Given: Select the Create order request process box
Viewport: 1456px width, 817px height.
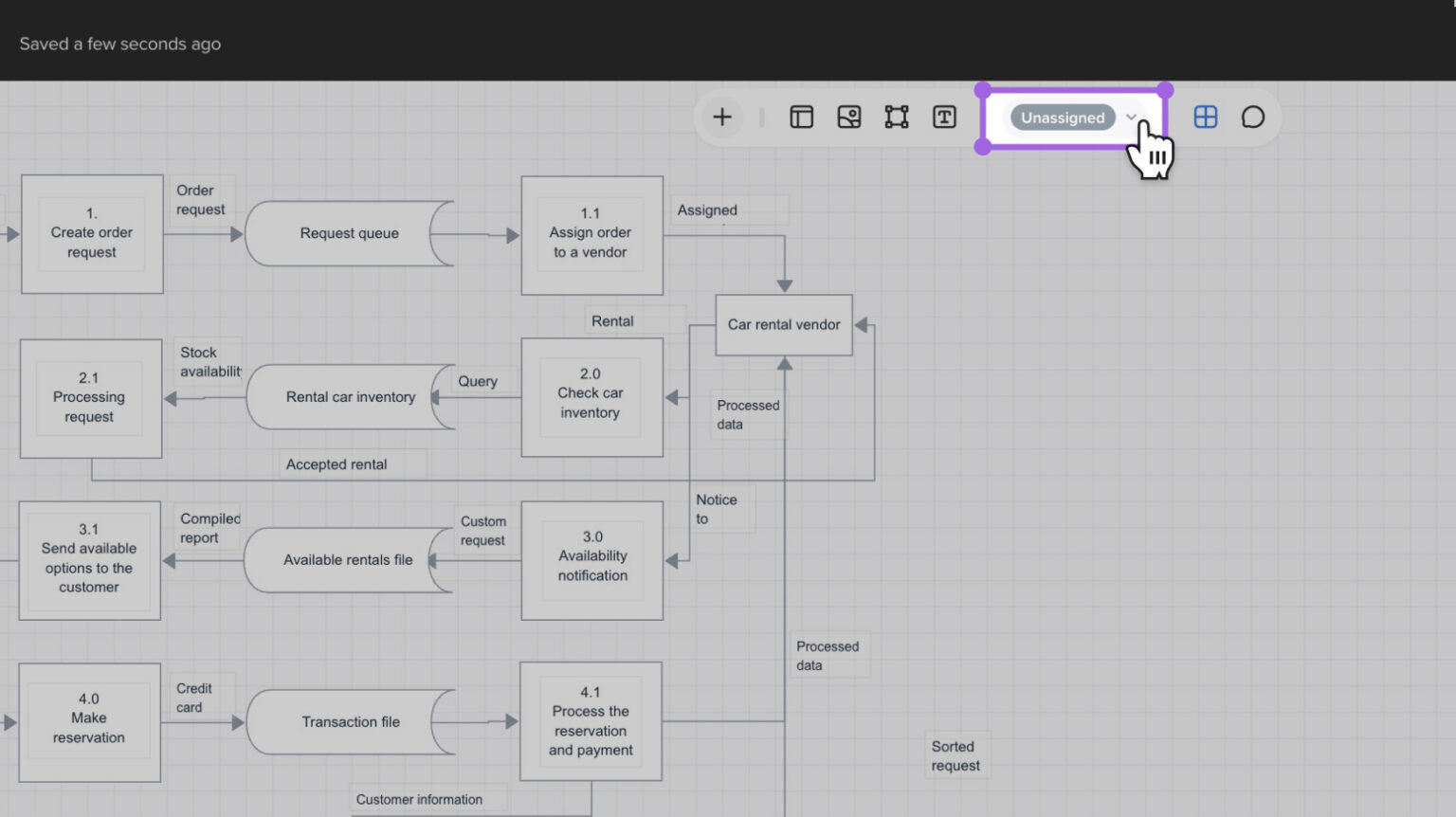Looking at the screenshot, I should click(x=91, y=233).
